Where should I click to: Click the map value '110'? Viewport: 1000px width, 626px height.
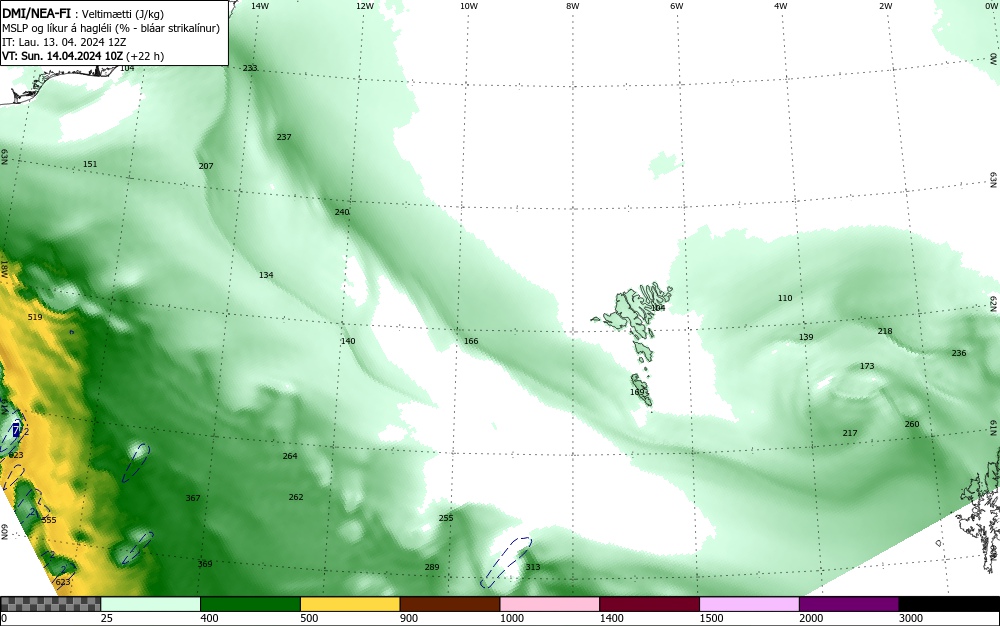[785, 298]
